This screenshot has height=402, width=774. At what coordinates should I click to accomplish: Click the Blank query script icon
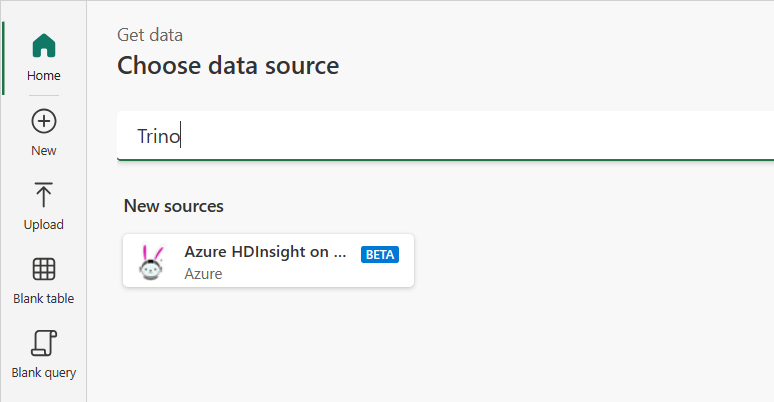[44, 343]
